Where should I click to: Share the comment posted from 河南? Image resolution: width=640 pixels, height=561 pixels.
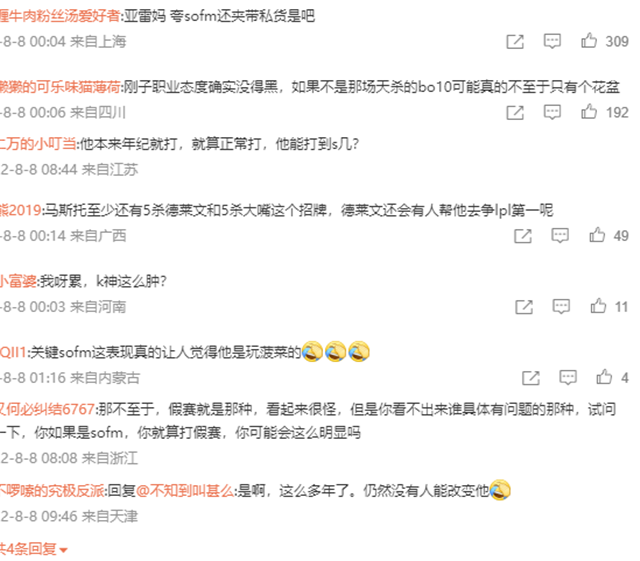pyautogui.click(x=524, y=307)
